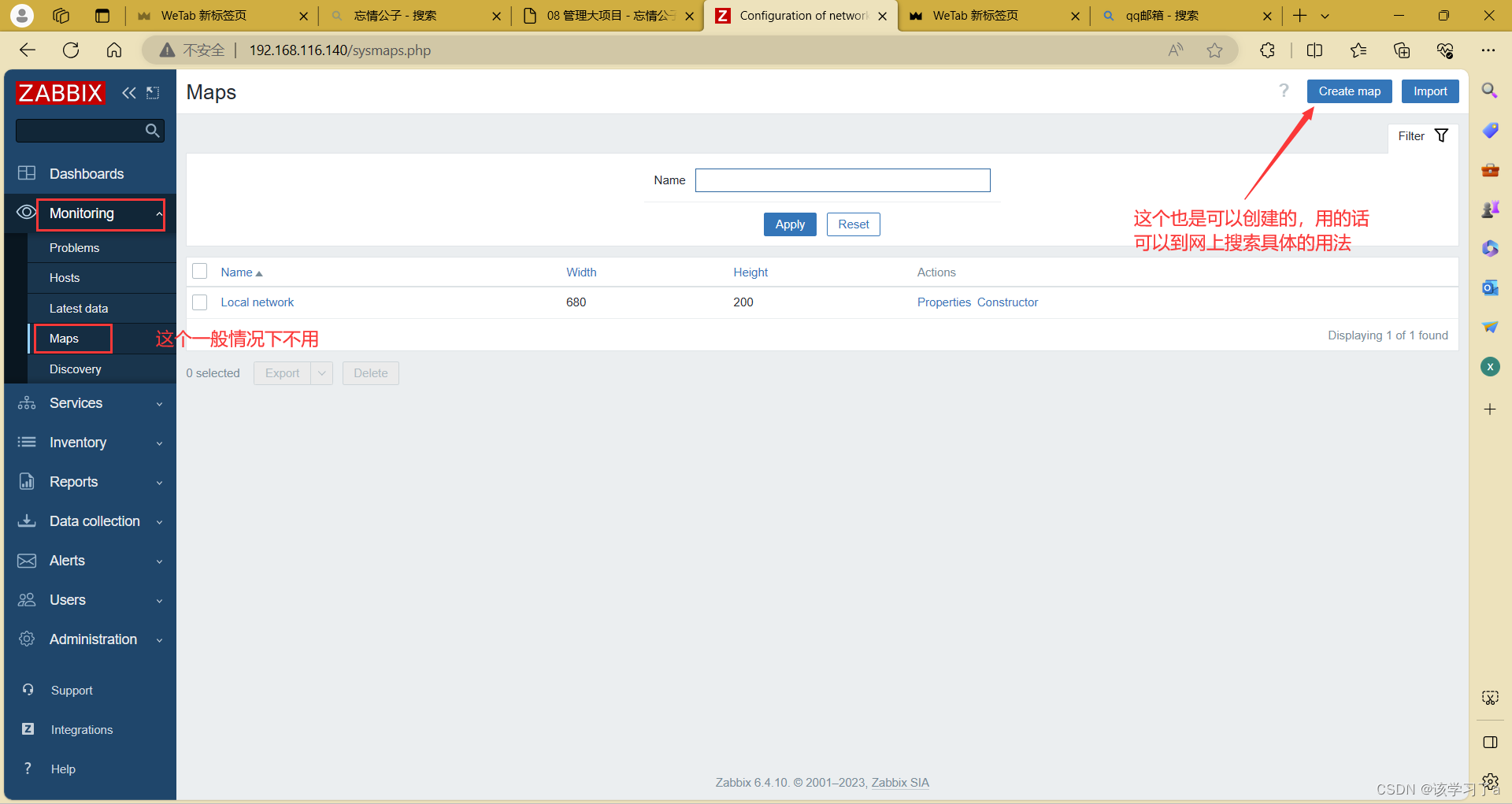This screenshot has width=1512, height=804.
Task: Add sidebar app with plus icon
Action: pyautogui.click(x=1490, y=409)
